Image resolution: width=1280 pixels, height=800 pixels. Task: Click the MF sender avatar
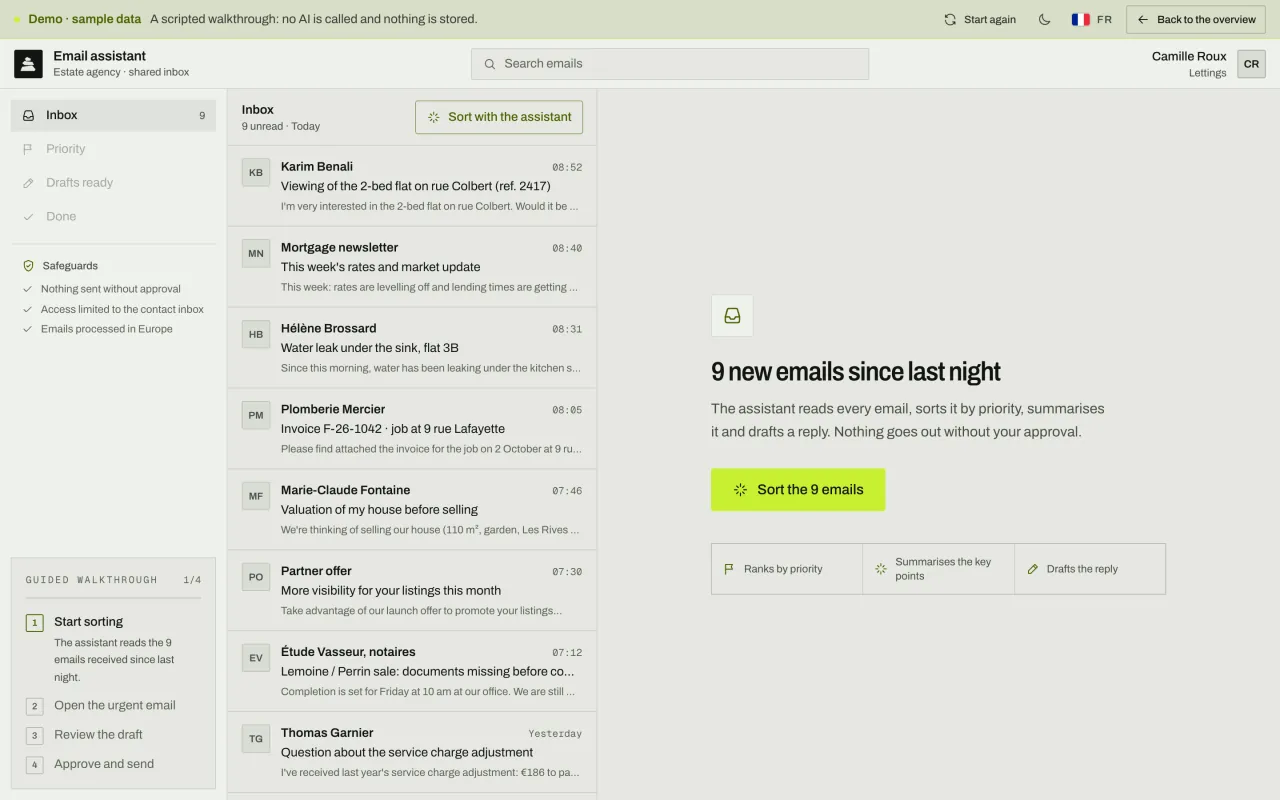[x=256, y=496]
